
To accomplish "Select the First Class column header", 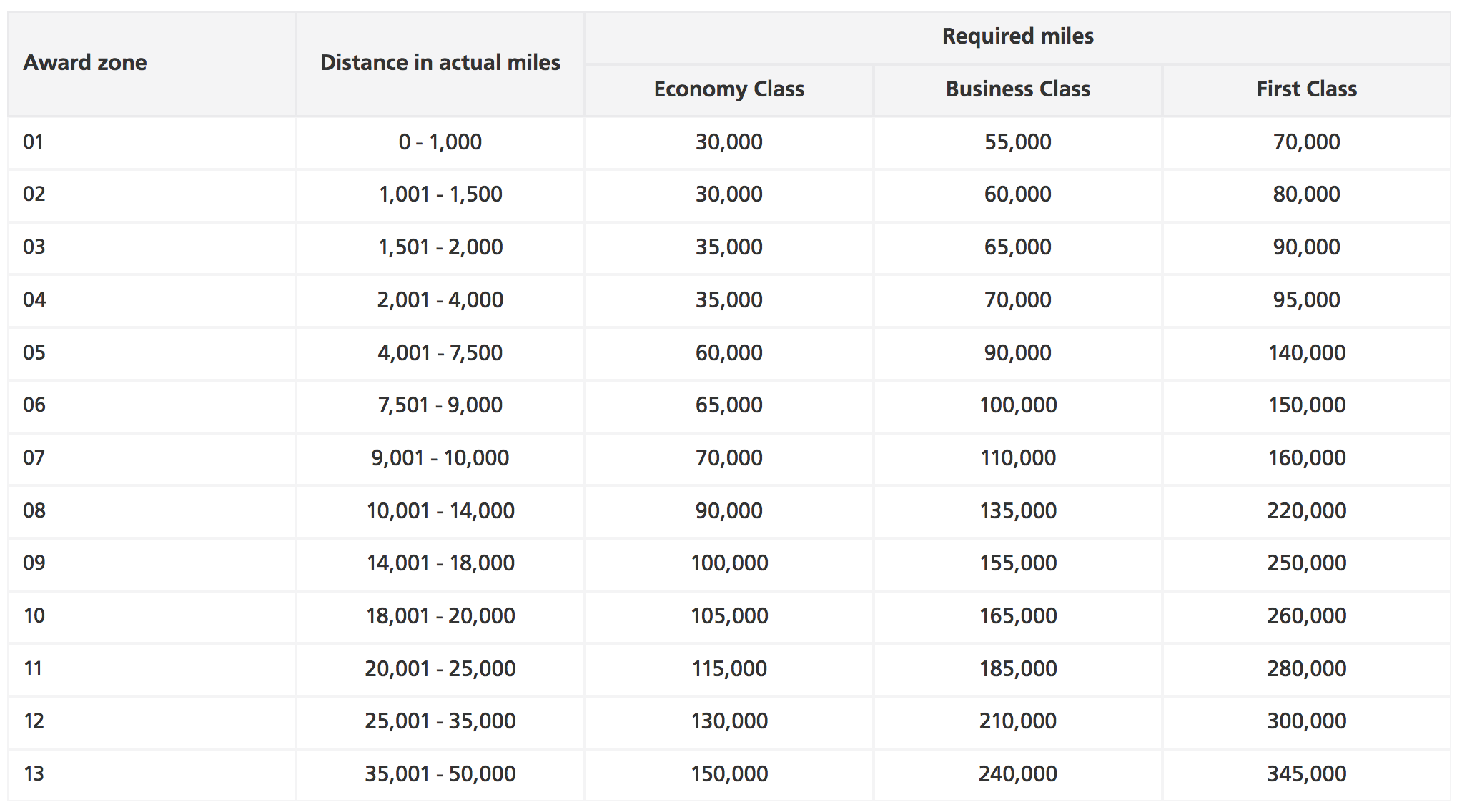I will [x=1306, y=89].
